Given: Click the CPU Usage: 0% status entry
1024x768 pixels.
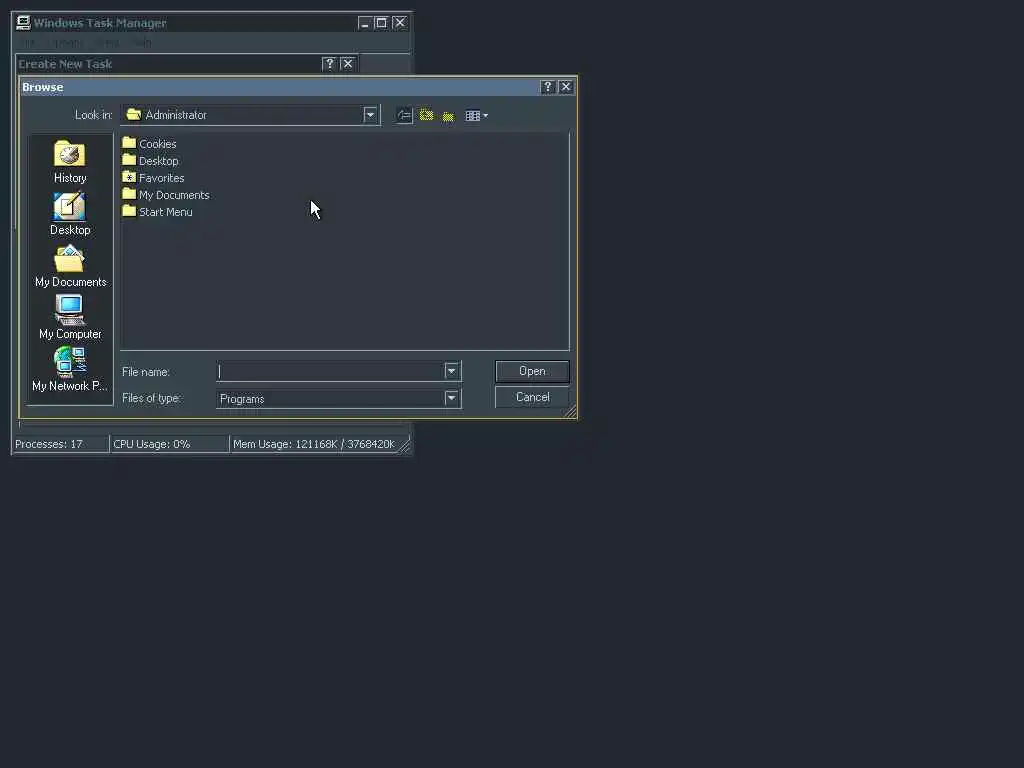Looking at the screenshot, I should 170,444.
